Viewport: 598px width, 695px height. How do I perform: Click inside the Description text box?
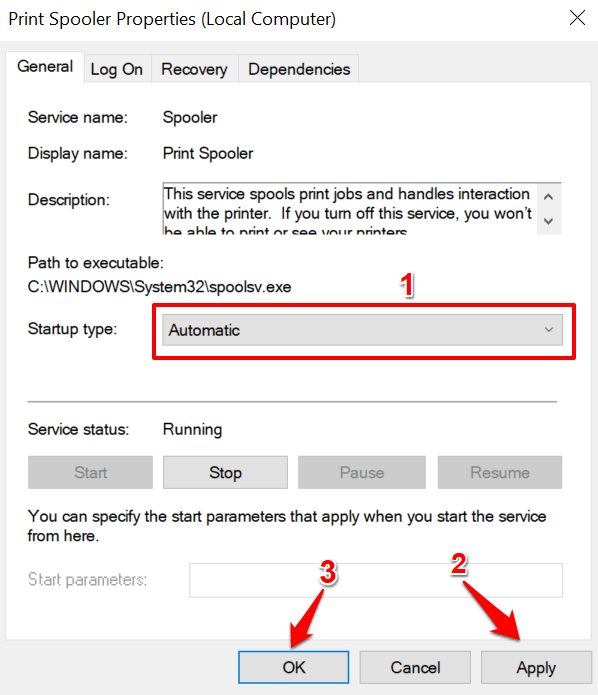coord(350,208)
